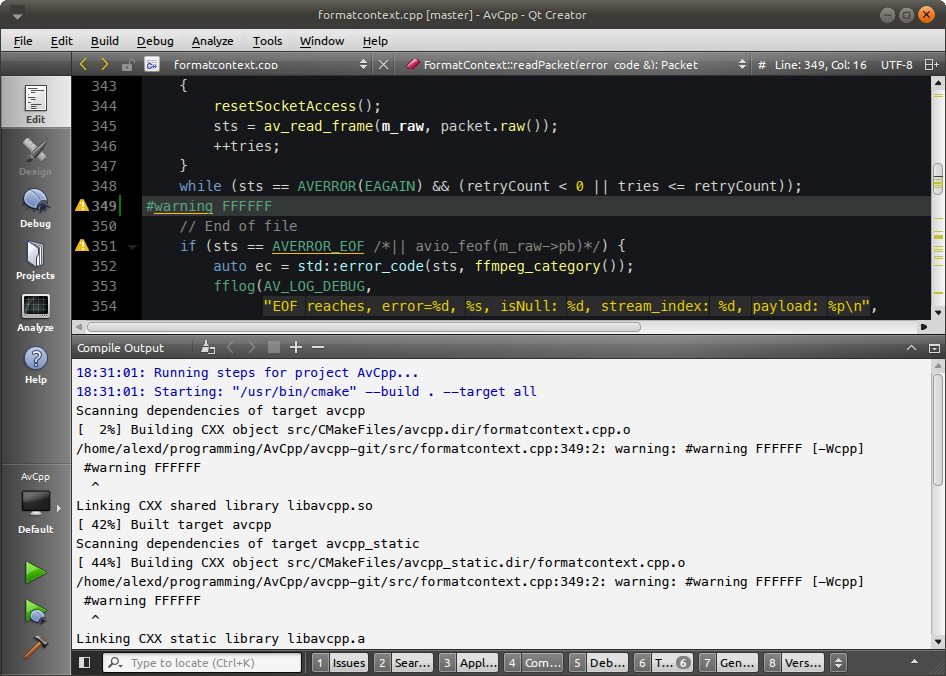This screenshot has height=676, width=946.
Task: Toggle the Debugger Console pane
Action: [598, 663]
